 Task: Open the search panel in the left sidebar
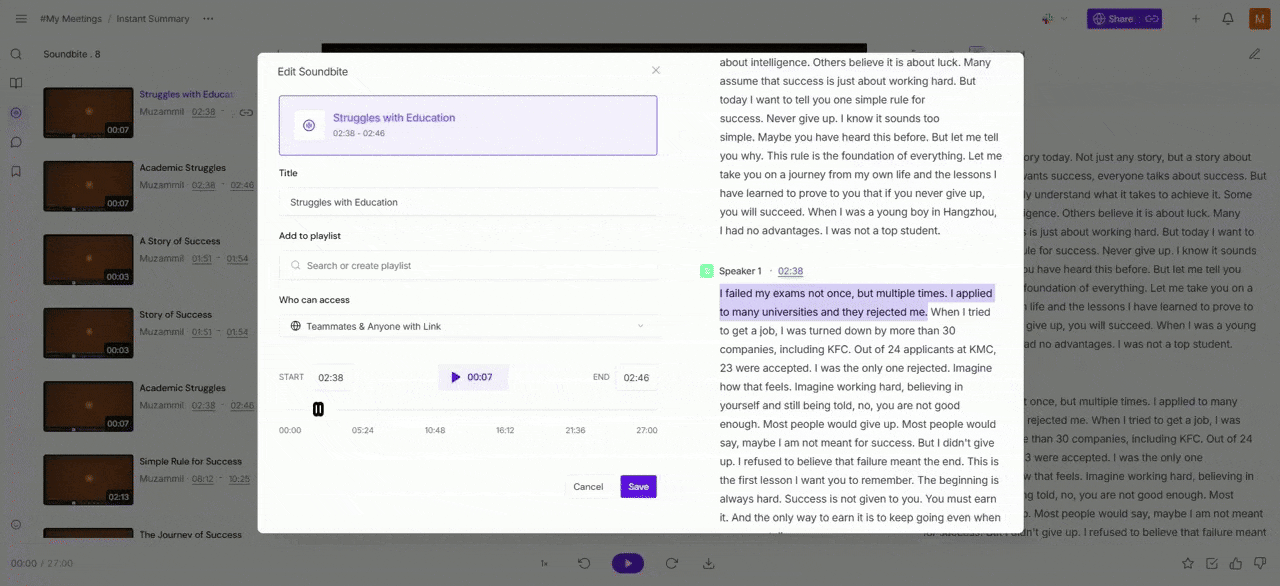16,53
